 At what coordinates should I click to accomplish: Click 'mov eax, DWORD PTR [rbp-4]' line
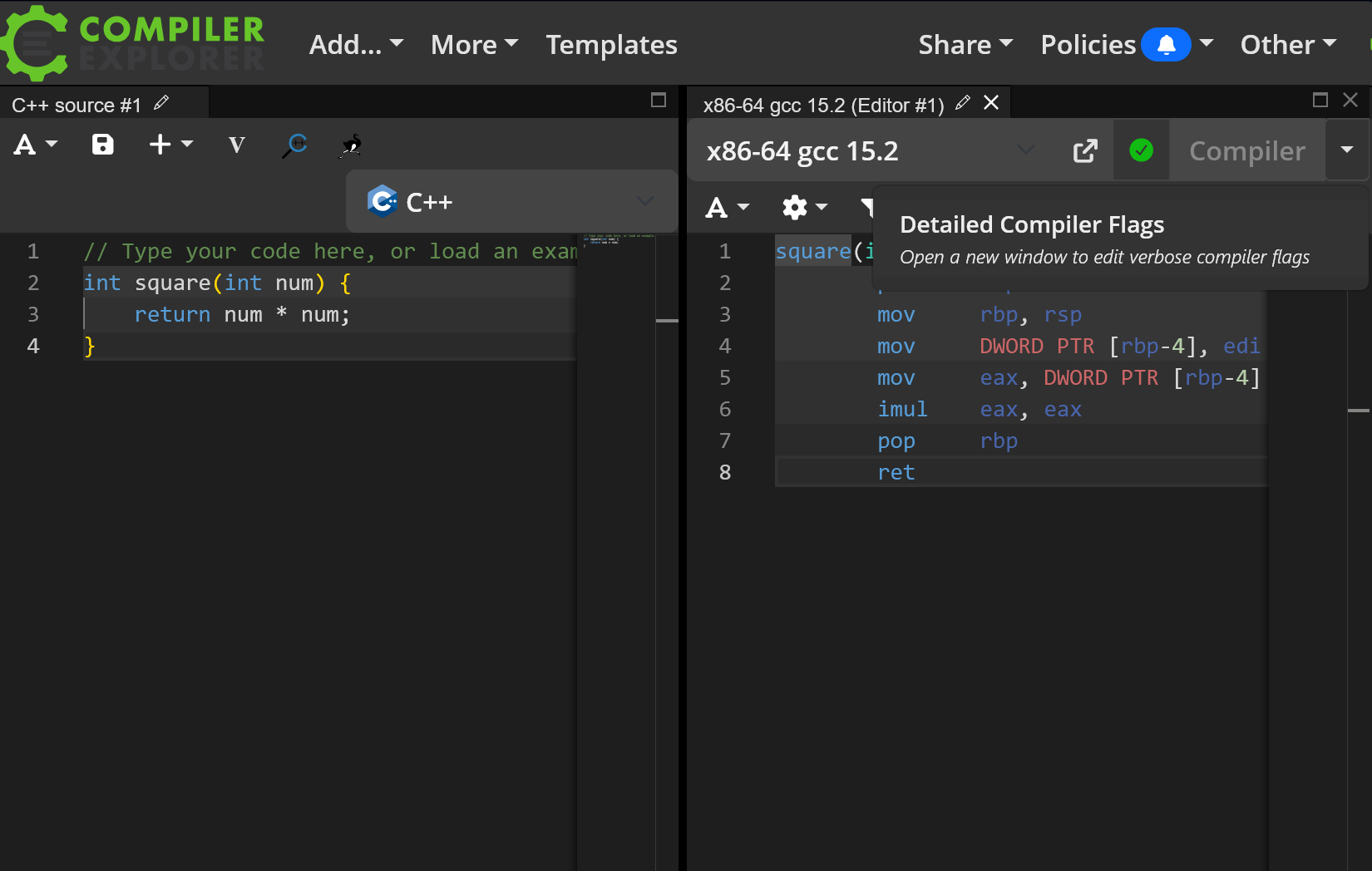(x=1069, y=378)
